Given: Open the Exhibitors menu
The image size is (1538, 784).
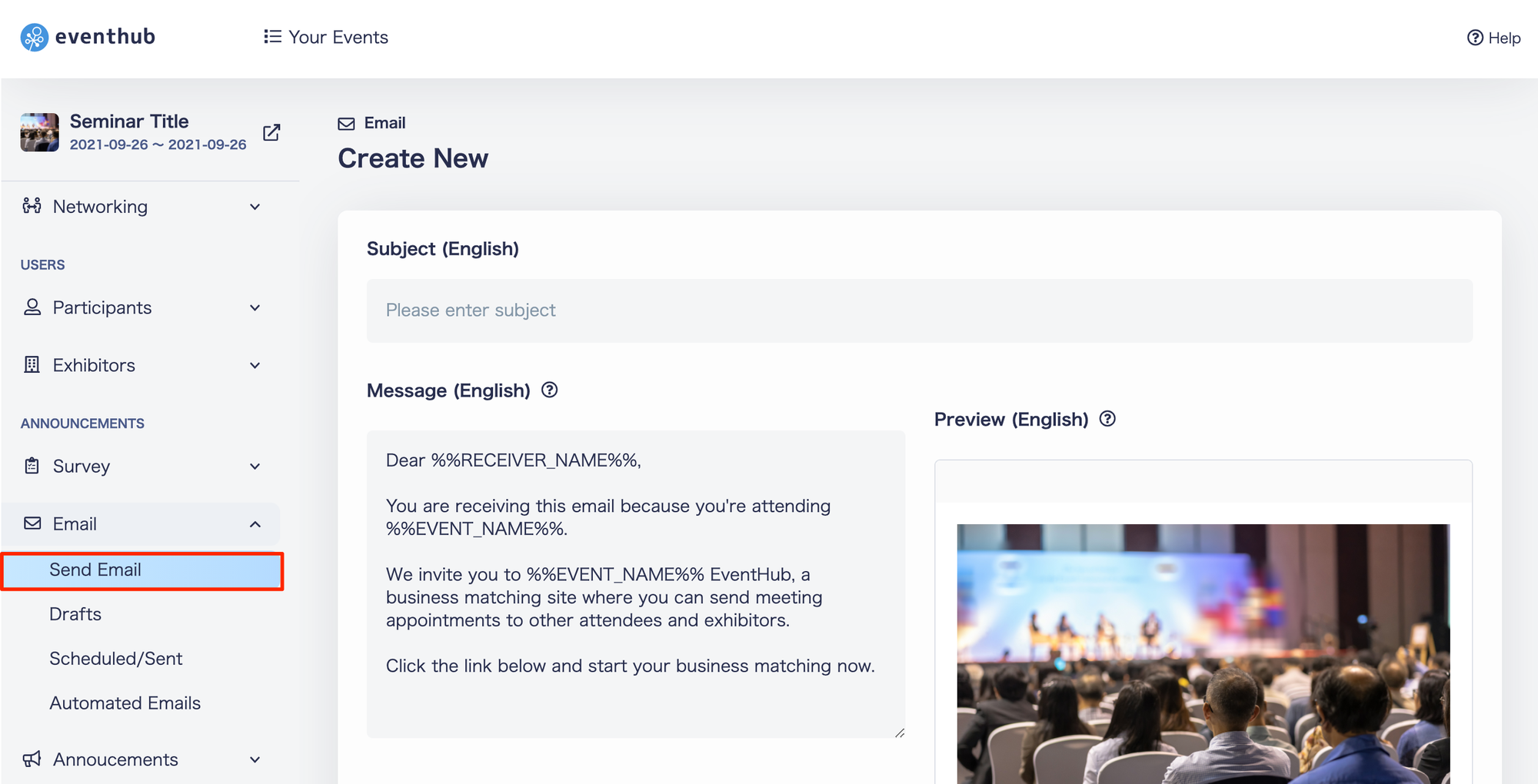Looking at the screenshot, I should coord(141,365).
